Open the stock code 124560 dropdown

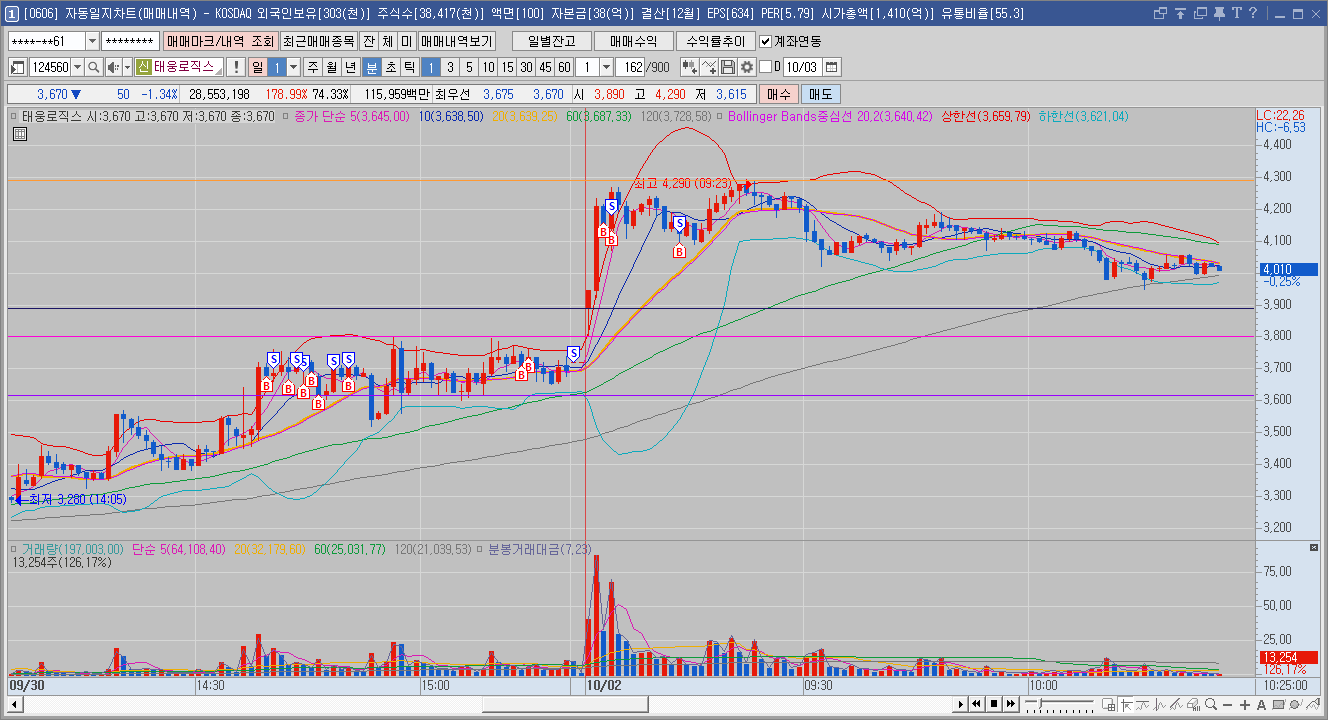coord(77,67)
